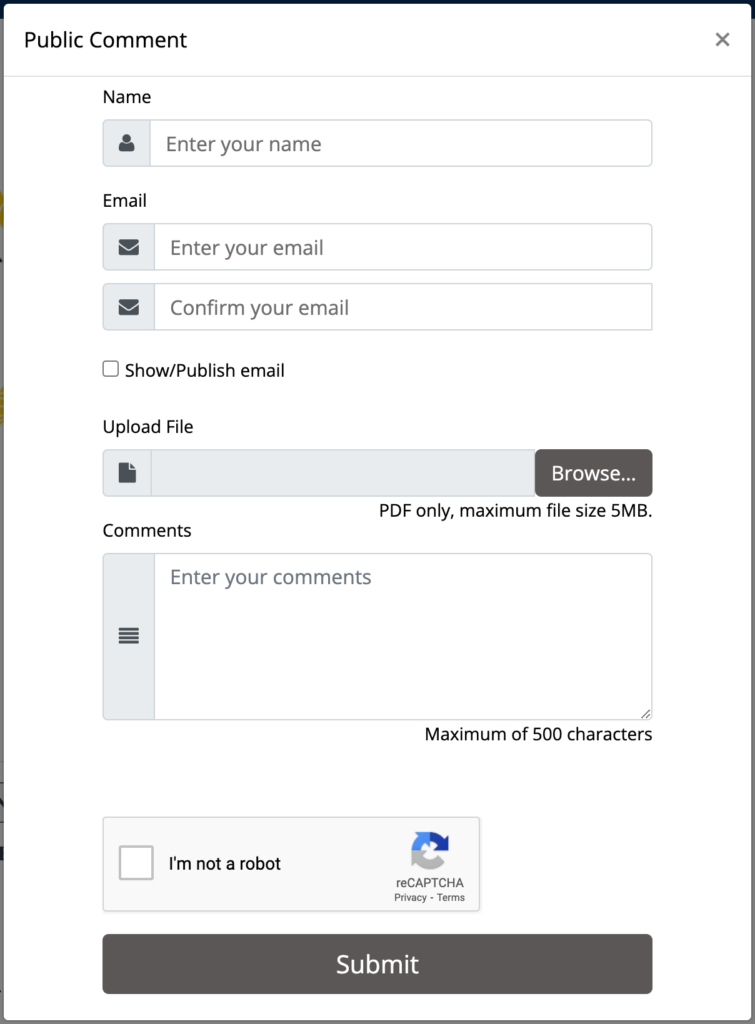Click the Comments label

pyautogui.click(x=147, y=530)
